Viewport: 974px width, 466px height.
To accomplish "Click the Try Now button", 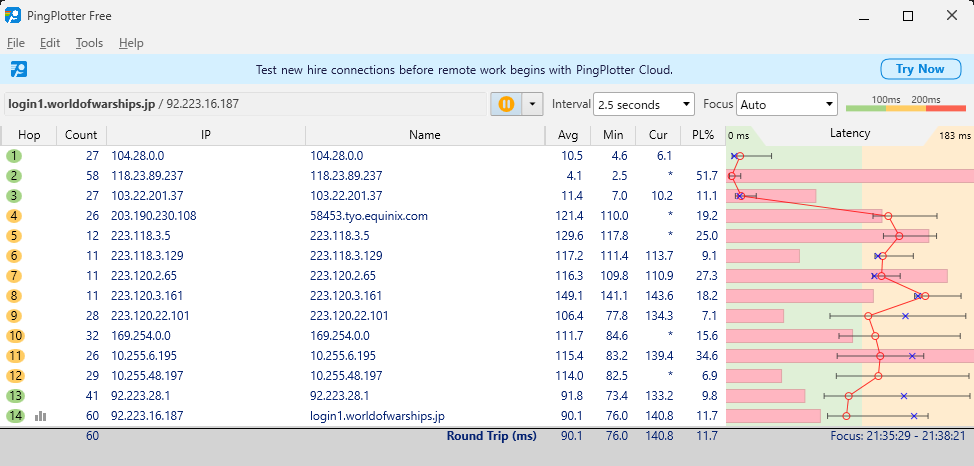I will [920, 69].
